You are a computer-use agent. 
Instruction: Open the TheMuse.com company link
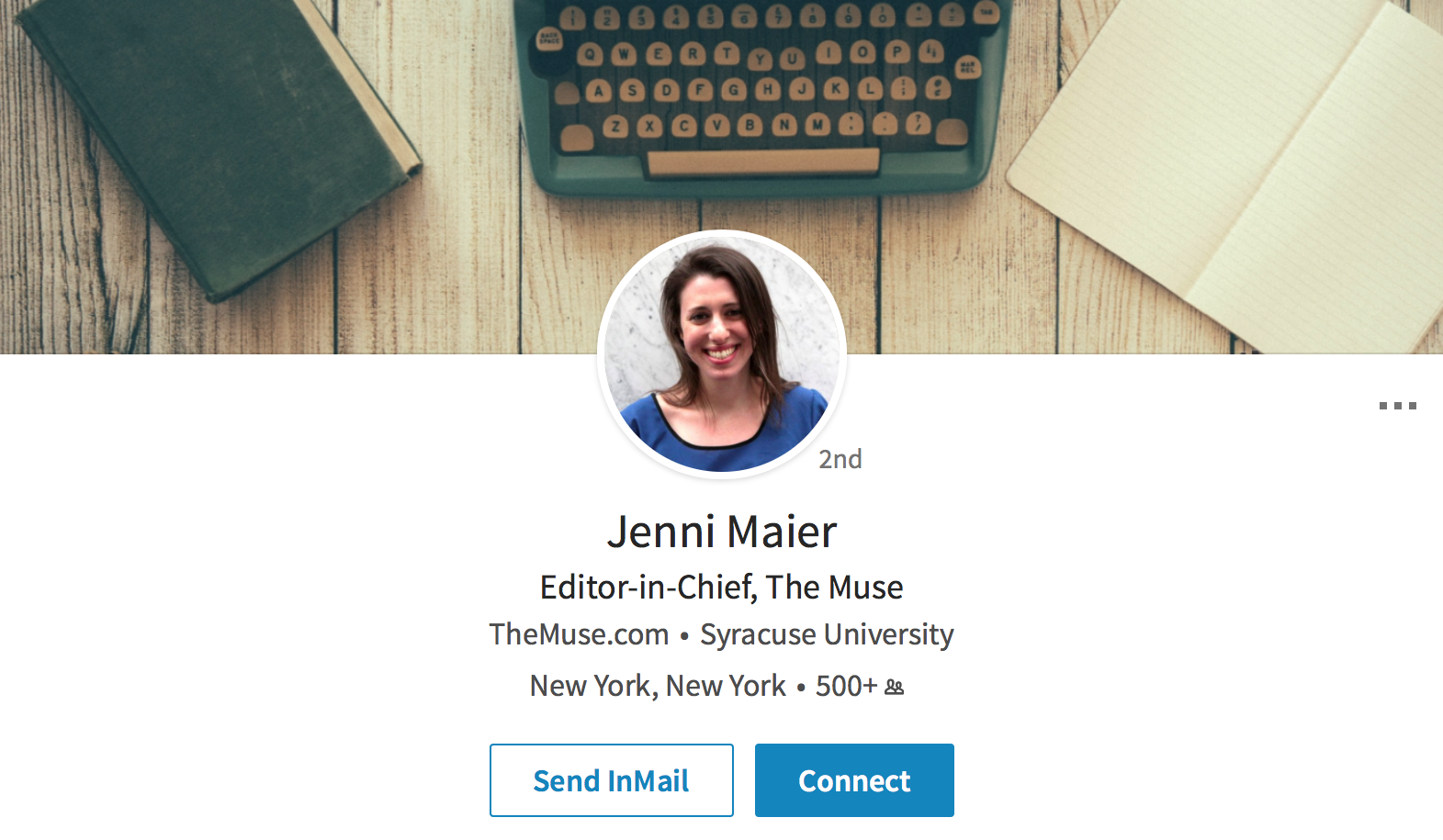click(579, 634)
